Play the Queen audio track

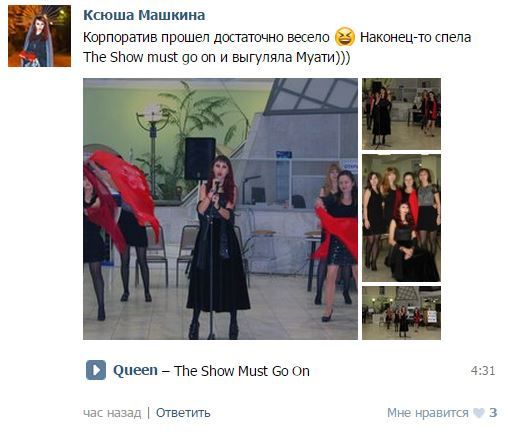coord(96,370)
